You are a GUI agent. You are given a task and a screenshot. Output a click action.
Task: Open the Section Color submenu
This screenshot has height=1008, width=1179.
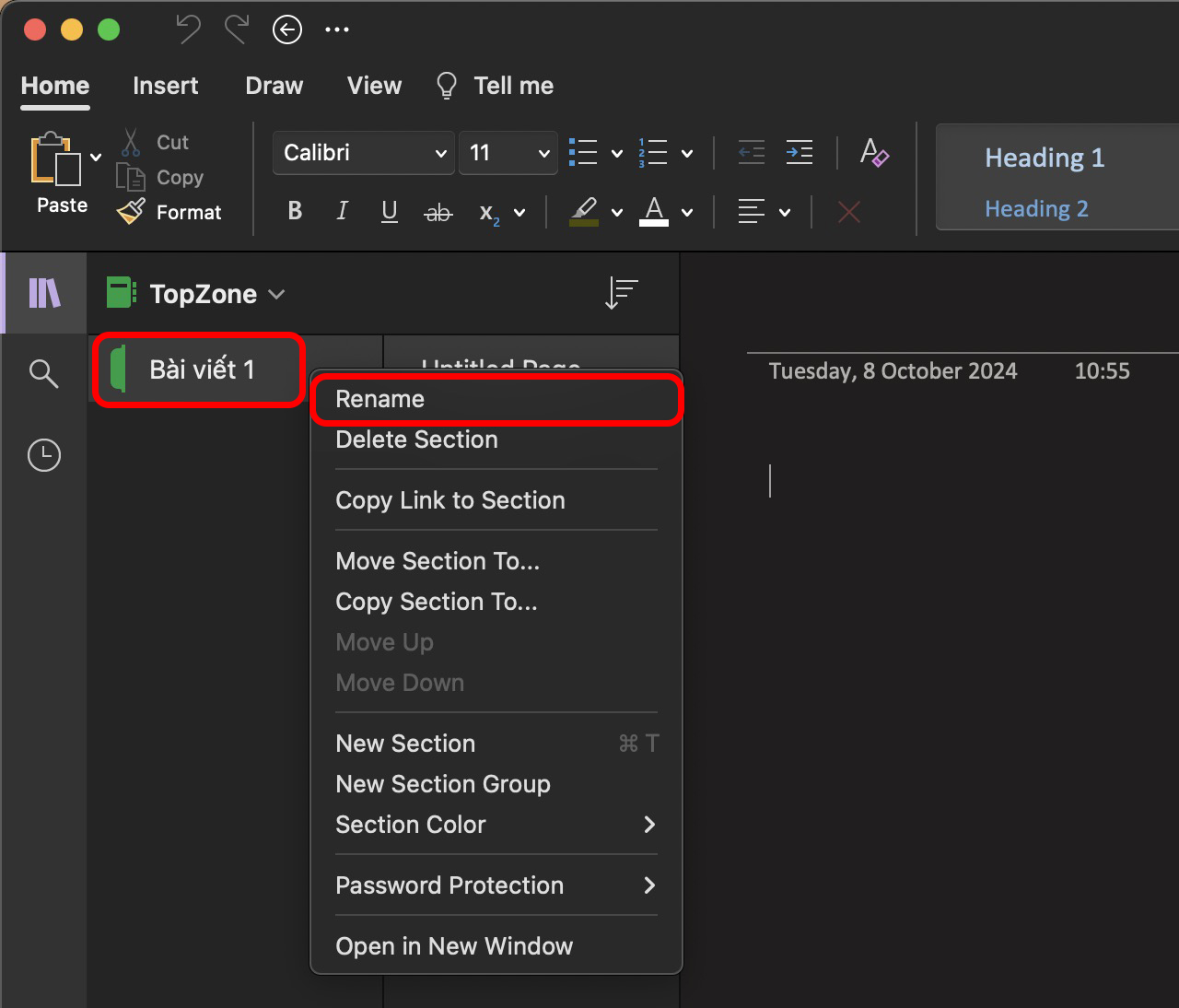coord(496,825)
